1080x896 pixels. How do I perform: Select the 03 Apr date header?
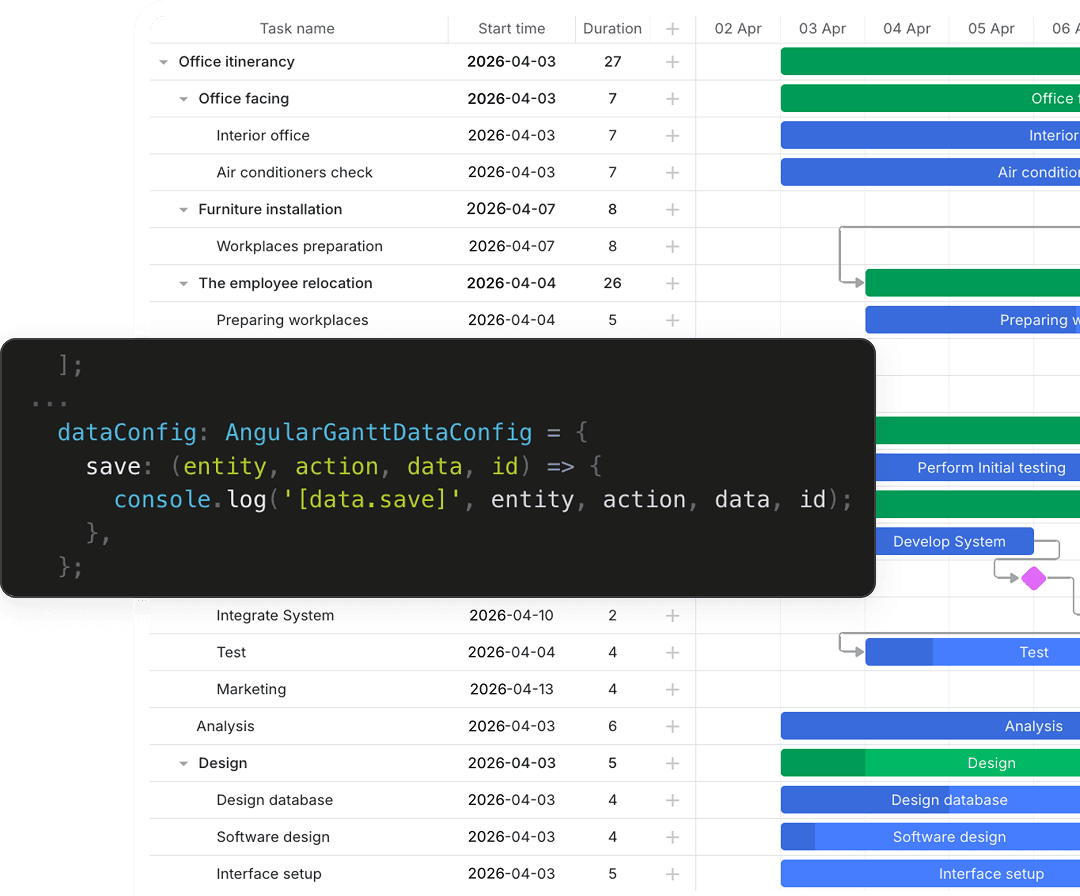(x=822, y=29)
